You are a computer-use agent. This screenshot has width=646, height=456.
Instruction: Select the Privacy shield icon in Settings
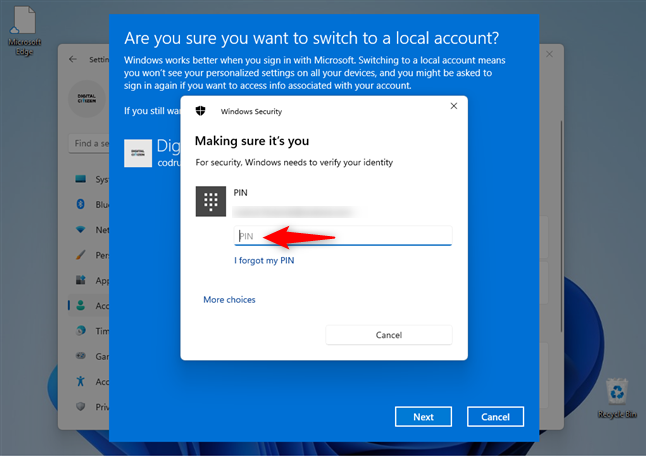coord(81,407)
